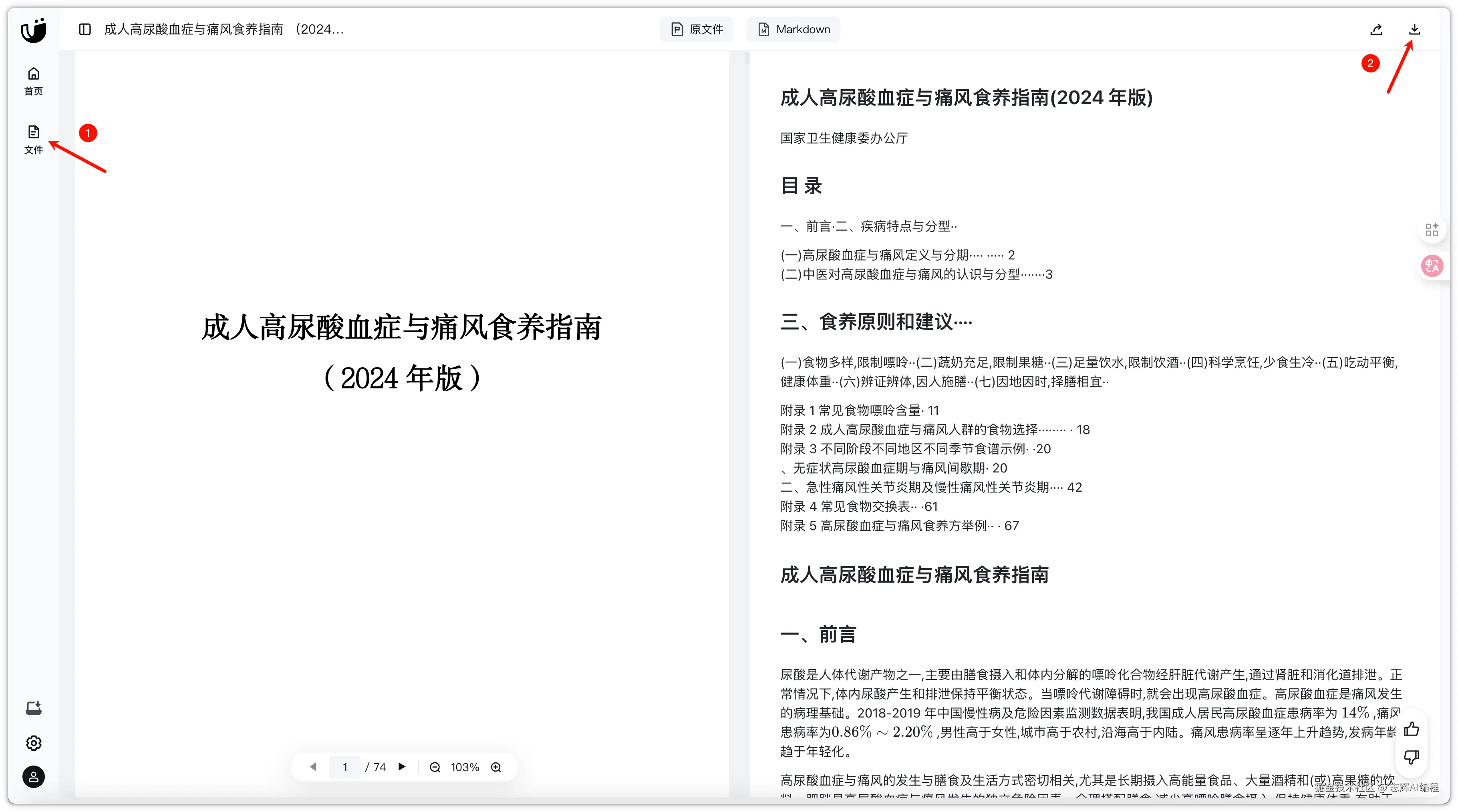
Task: Go to previous PDF page
Action: pos(313,767)
